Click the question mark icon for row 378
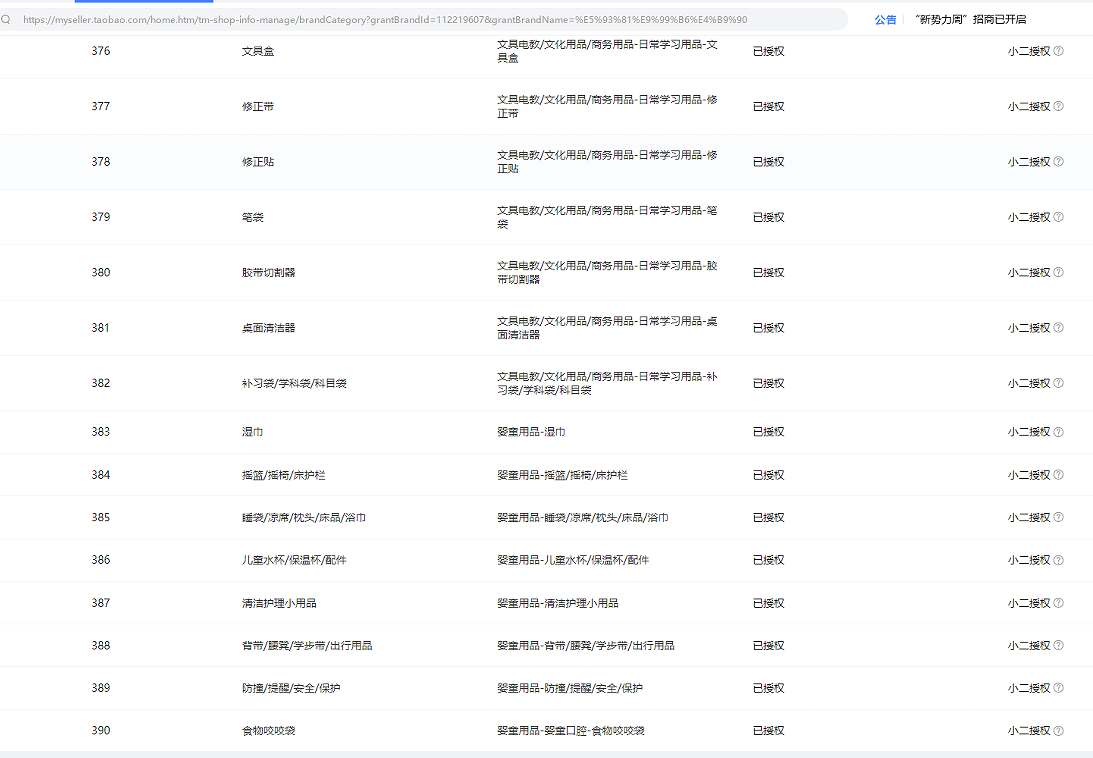Viewport: 1093px width, 758px height. point(1058,162)
